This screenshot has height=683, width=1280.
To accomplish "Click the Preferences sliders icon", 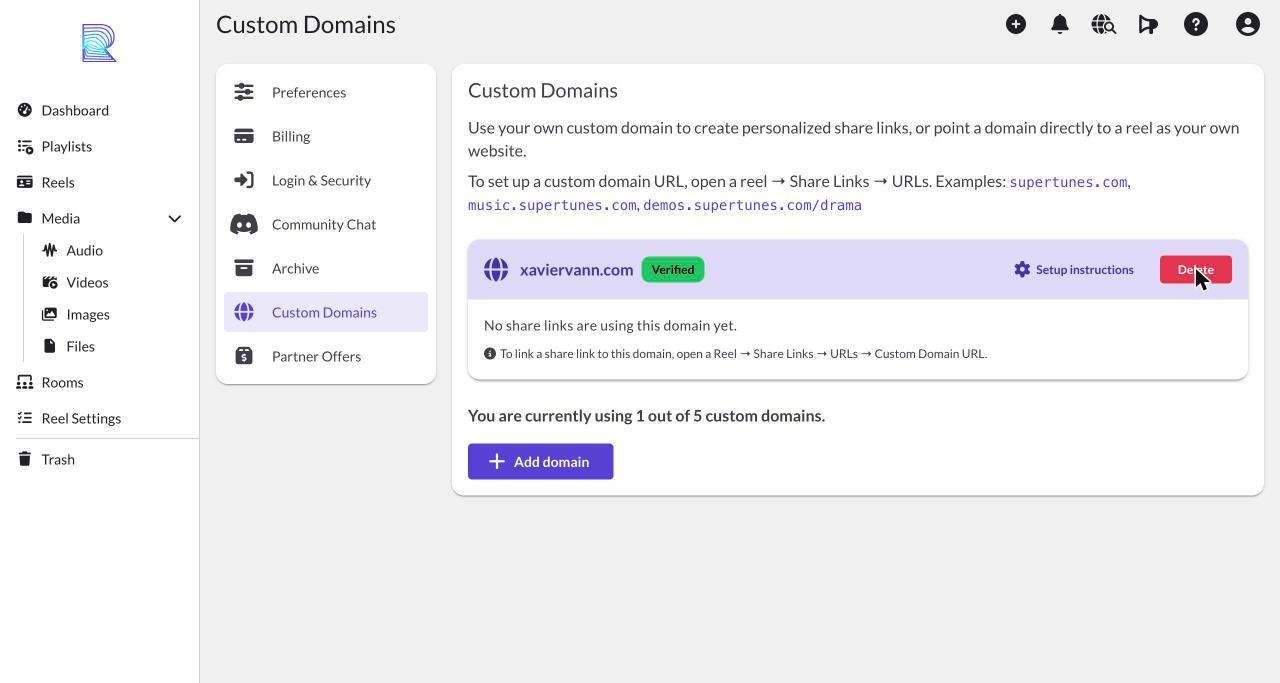I will pyautogui.click(x=244, y=92).
